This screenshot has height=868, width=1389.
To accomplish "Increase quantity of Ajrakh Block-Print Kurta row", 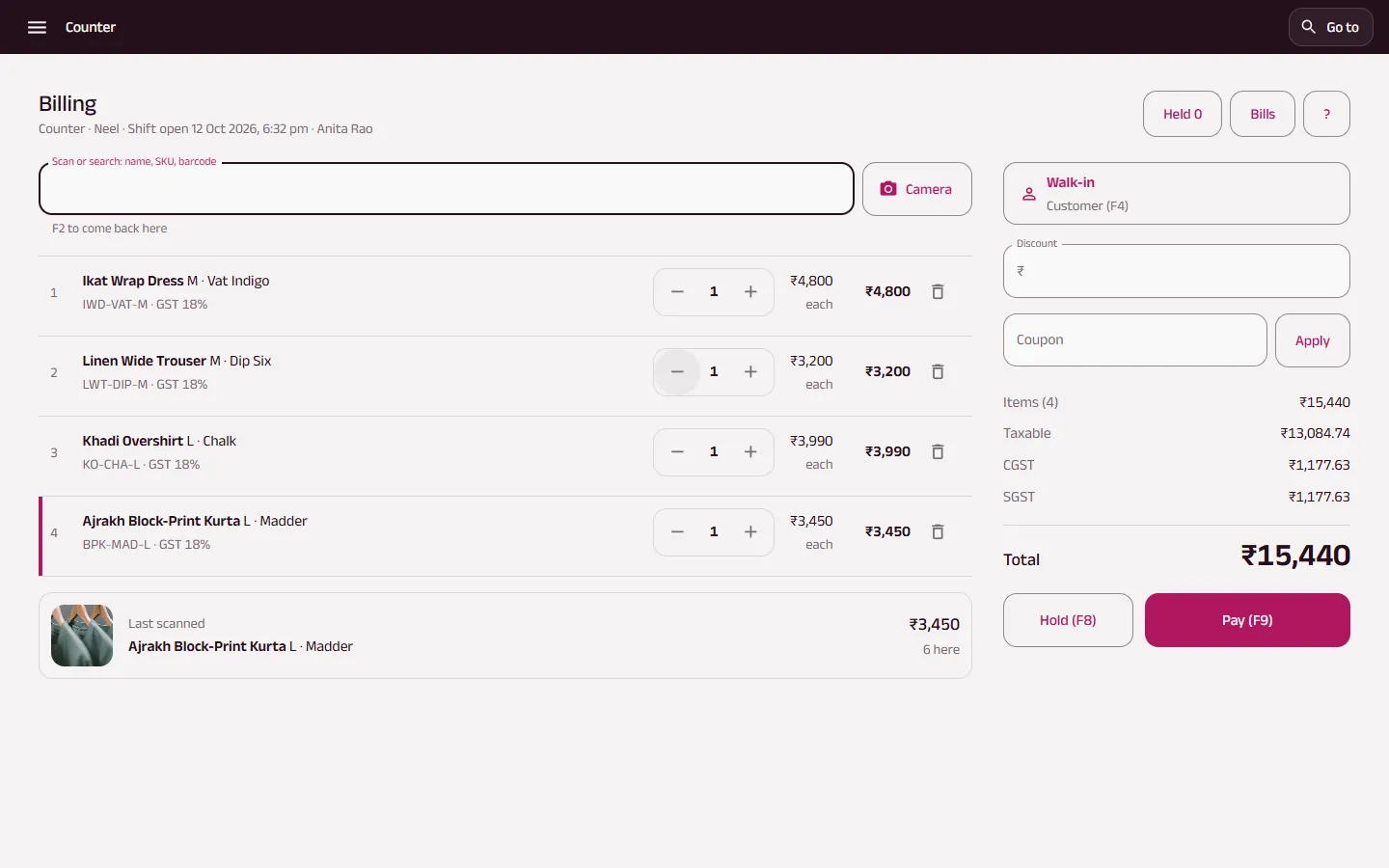I will click(750, 532).
